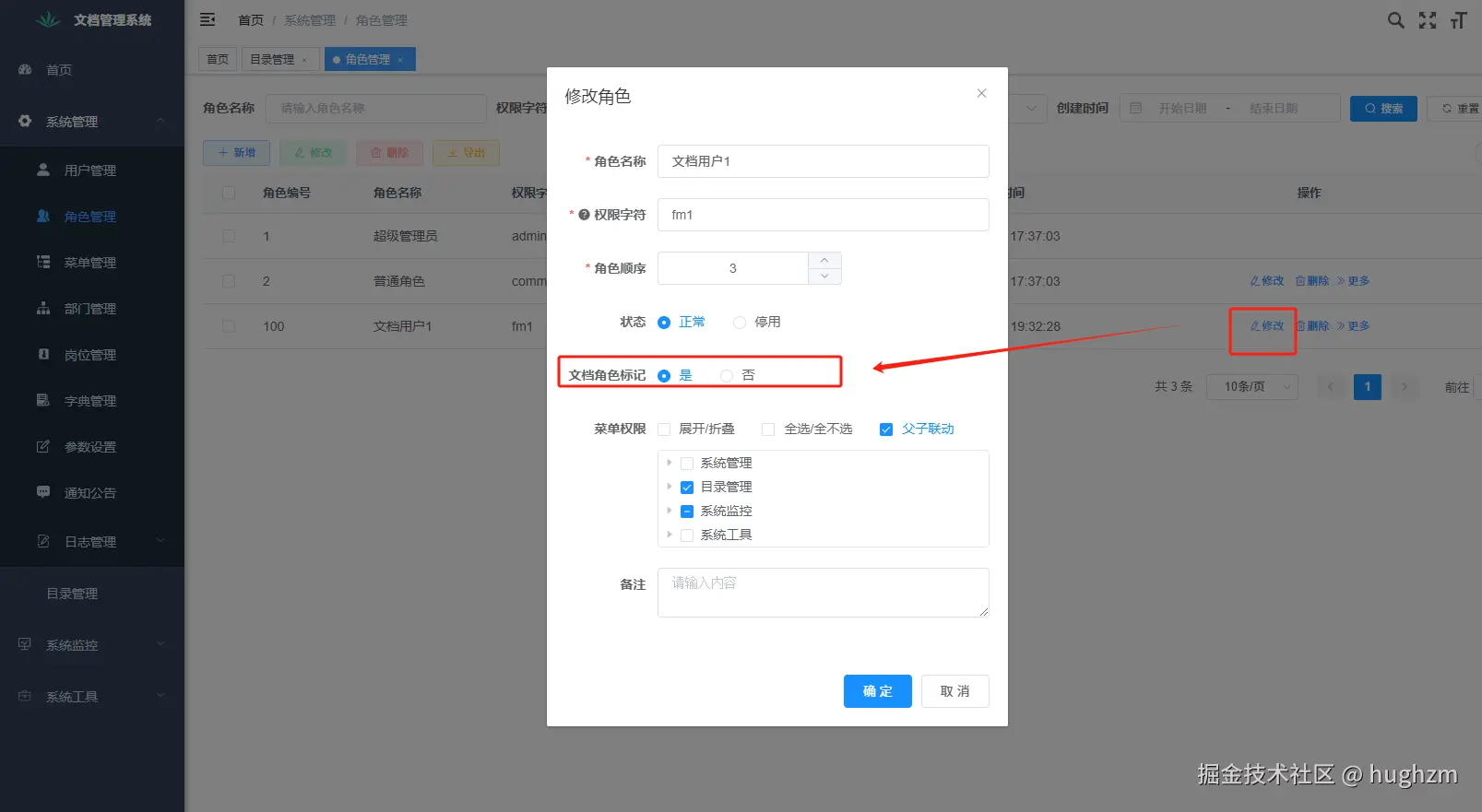
Task: Click page number 1 in pagination
Action: point(1368,387)
